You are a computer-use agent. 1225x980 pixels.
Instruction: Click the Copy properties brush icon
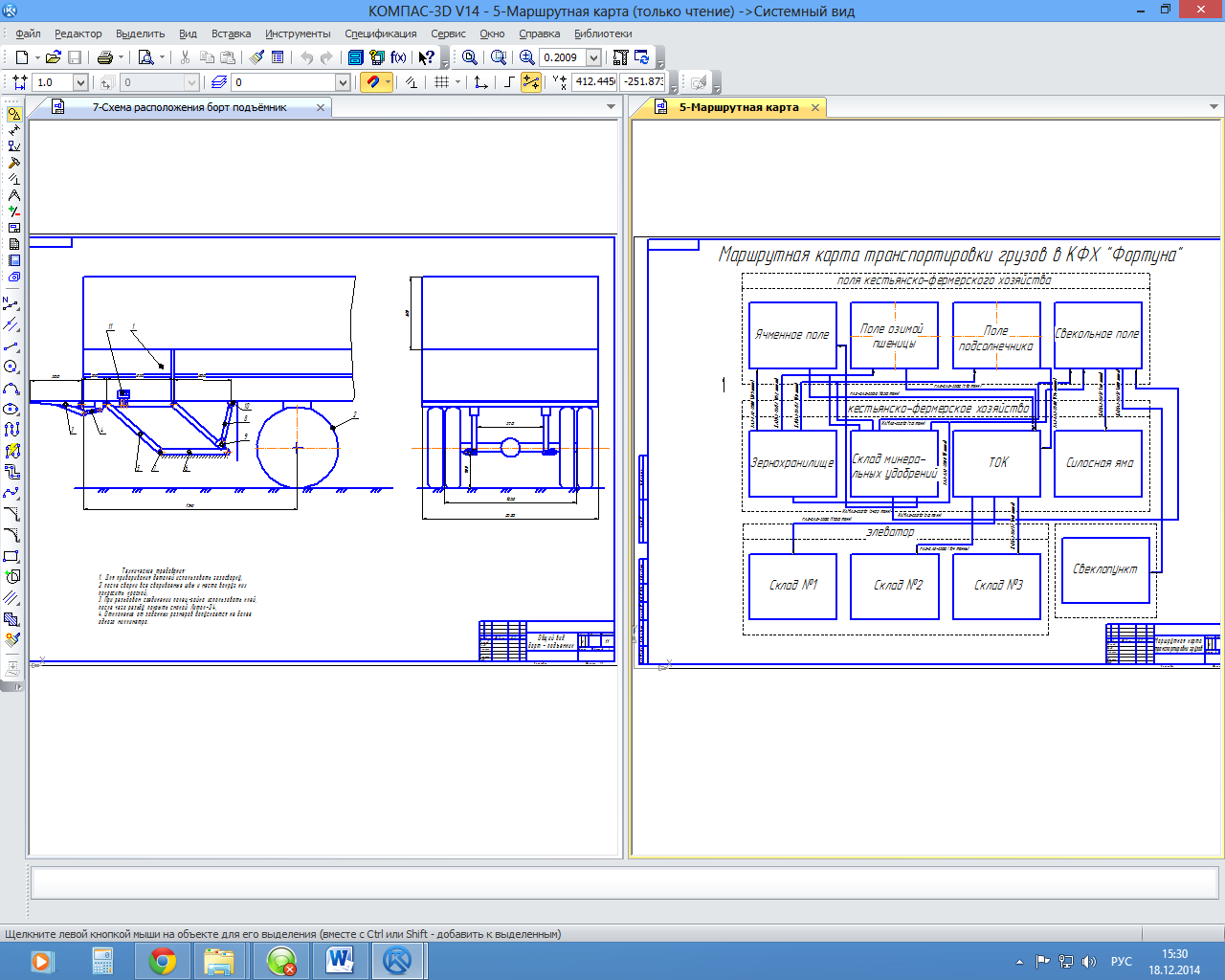[x=256, y=57]
